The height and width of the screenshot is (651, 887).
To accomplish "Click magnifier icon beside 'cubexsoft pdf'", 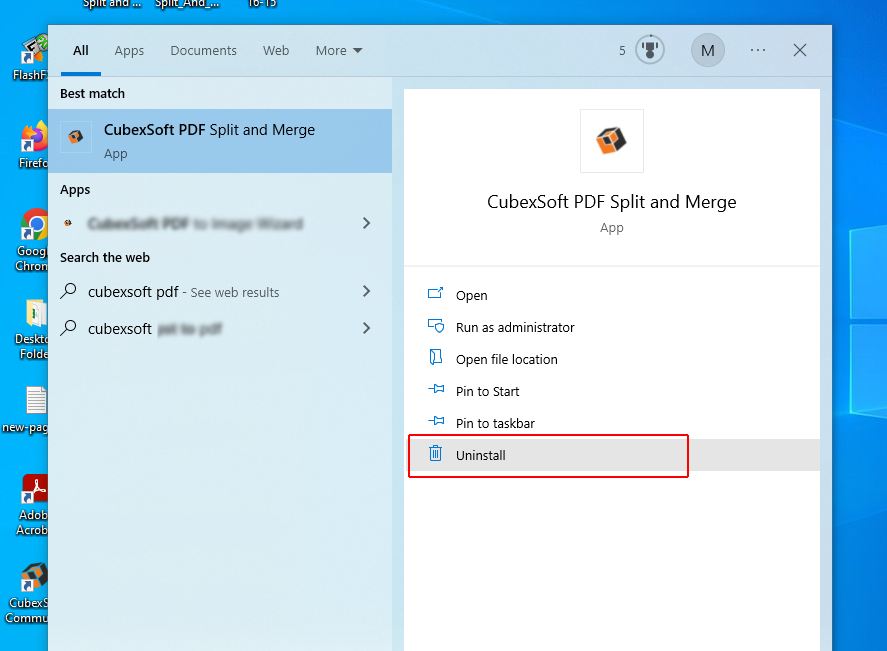I will tap(69, 291).
